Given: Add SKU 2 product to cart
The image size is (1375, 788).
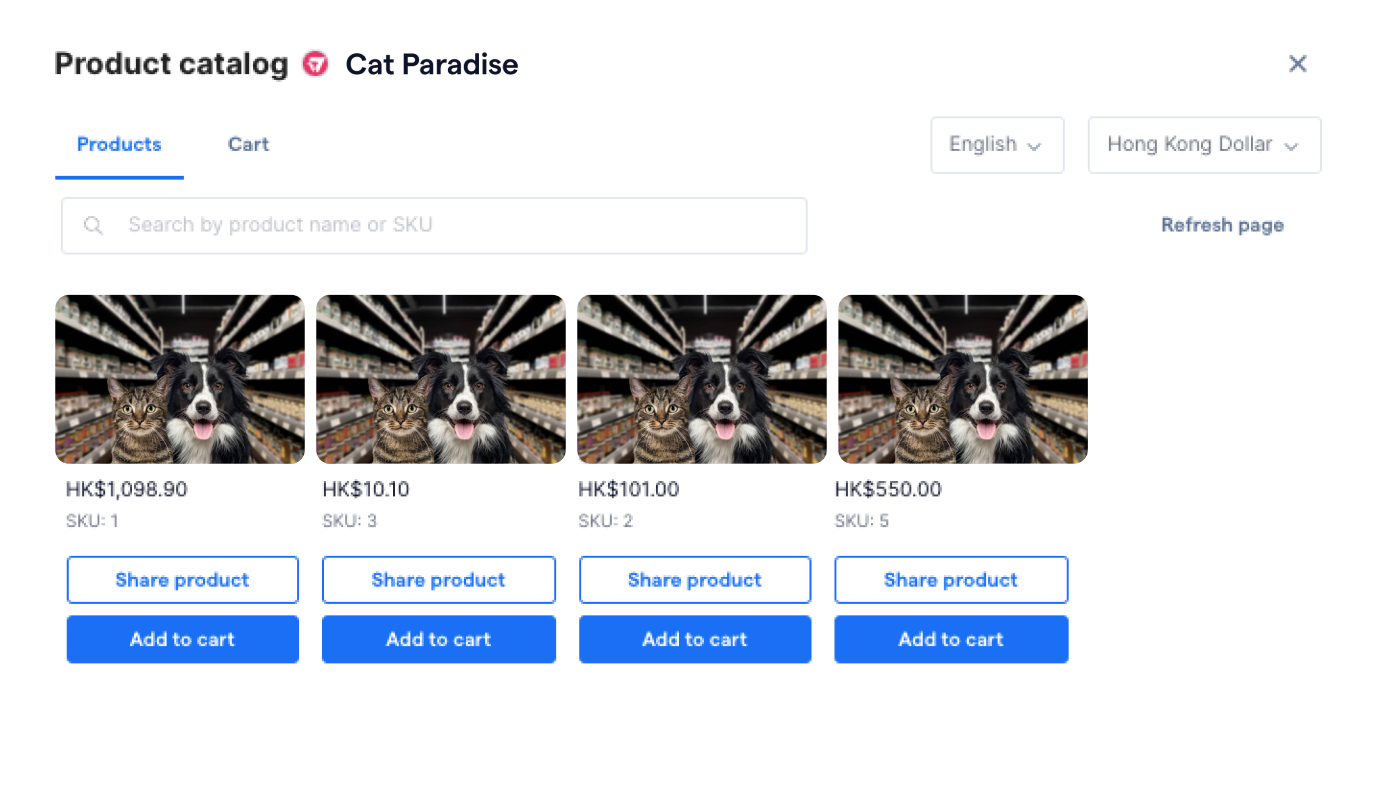Looking at the screenshot, I should click(695, 639).
